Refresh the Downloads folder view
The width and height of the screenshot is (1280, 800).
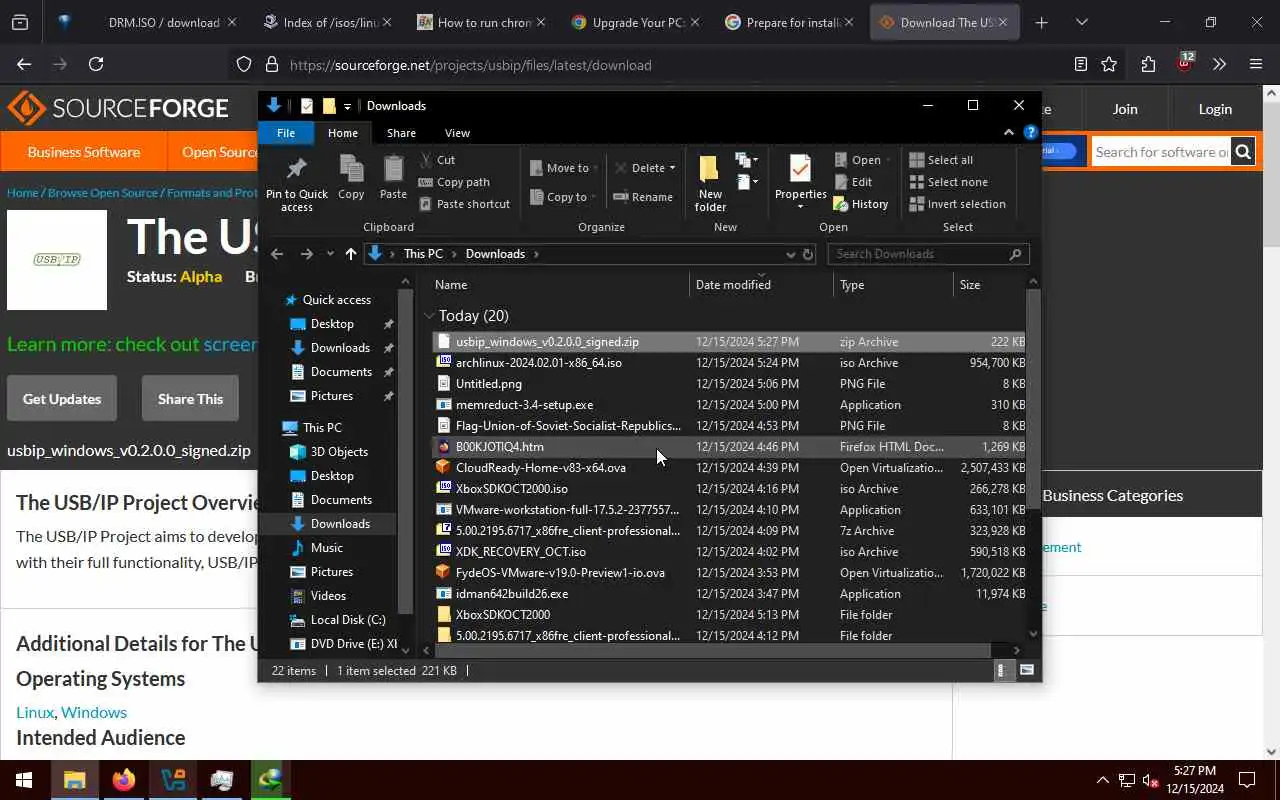coord(808,254)
